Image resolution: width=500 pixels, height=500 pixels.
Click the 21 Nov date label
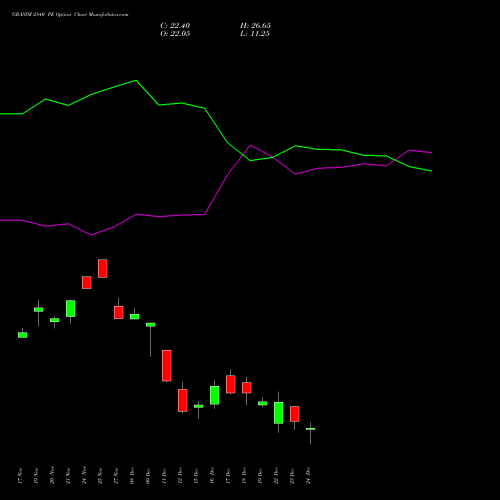(68, 476)
